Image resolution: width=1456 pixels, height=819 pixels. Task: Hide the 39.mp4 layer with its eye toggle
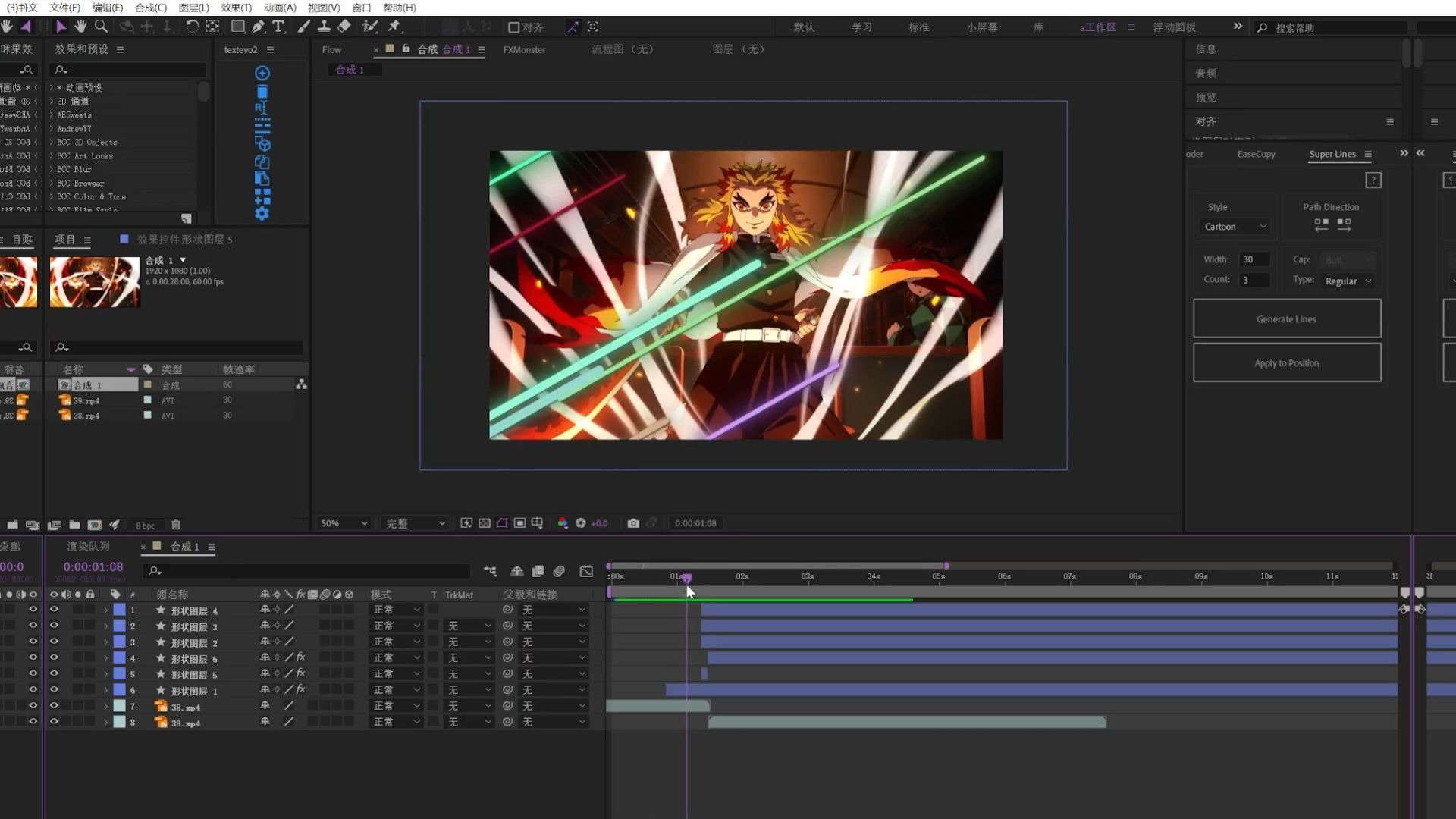coord(54,722)
